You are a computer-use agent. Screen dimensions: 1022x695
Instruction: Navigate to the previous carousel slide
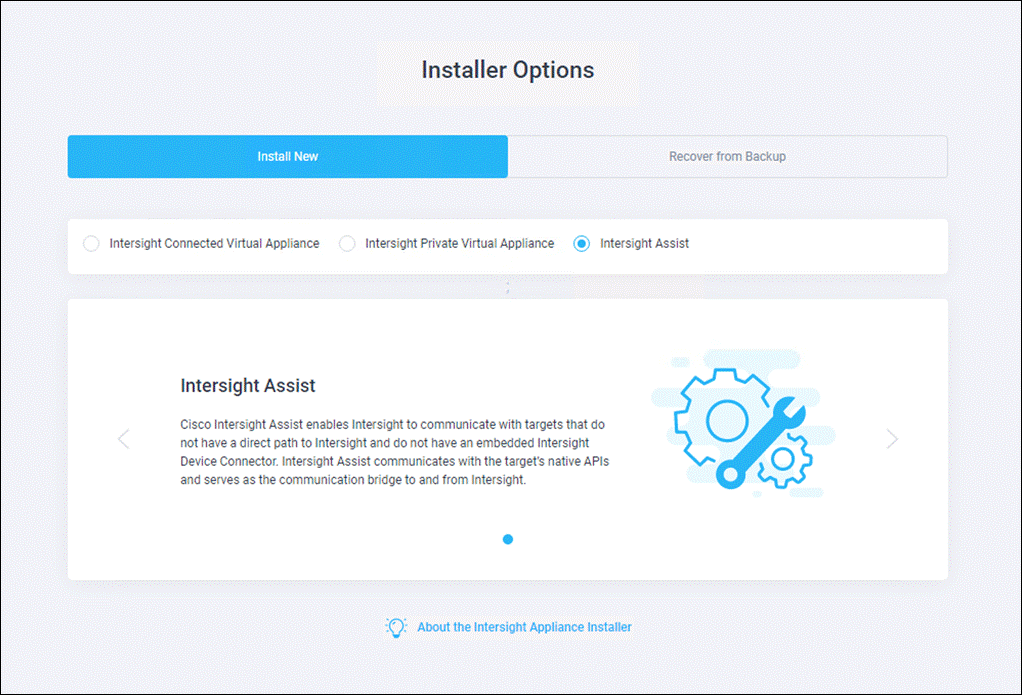(123, 438)
